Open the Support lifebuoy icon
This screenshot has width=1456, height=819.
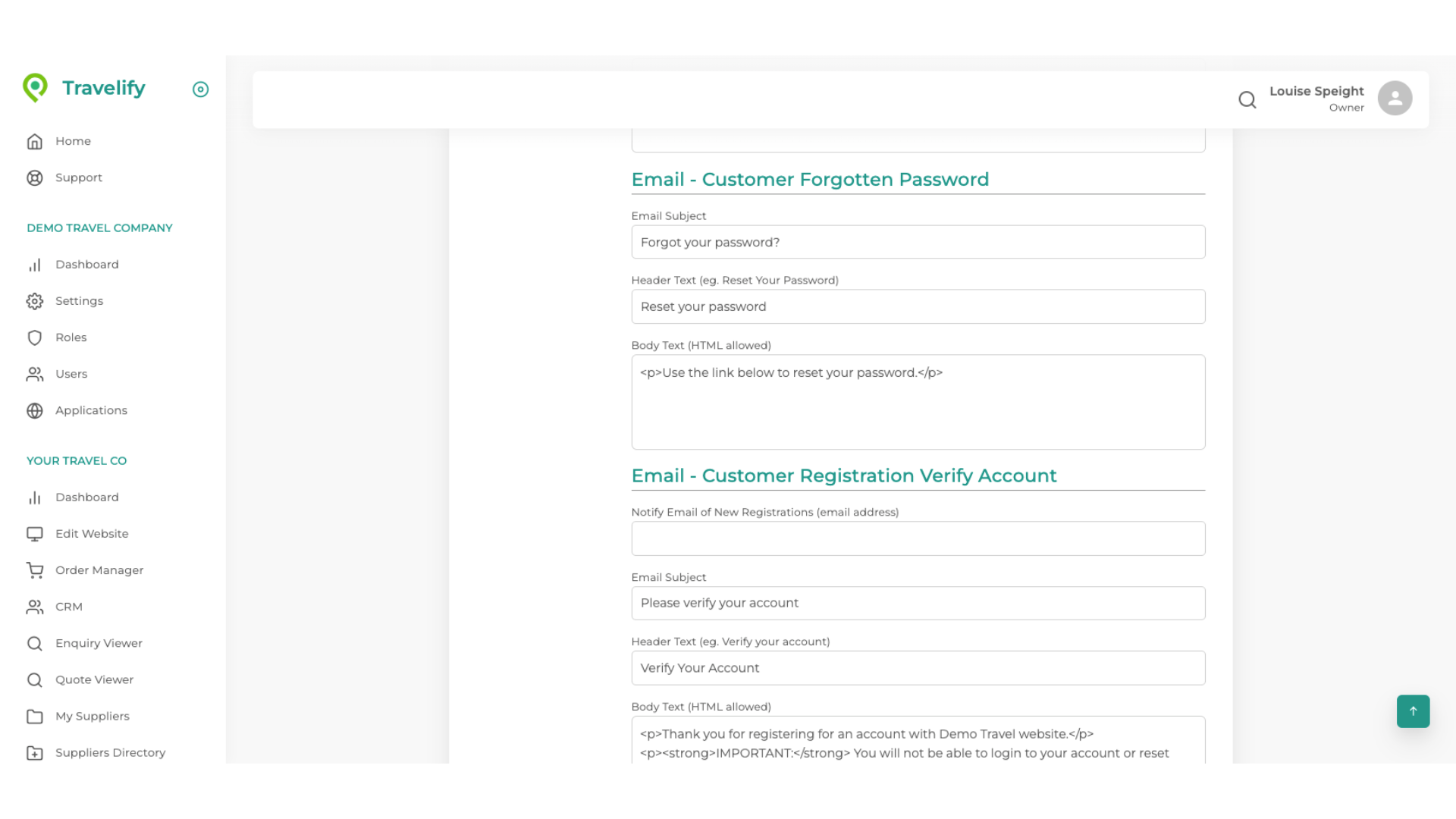point(35,177)
